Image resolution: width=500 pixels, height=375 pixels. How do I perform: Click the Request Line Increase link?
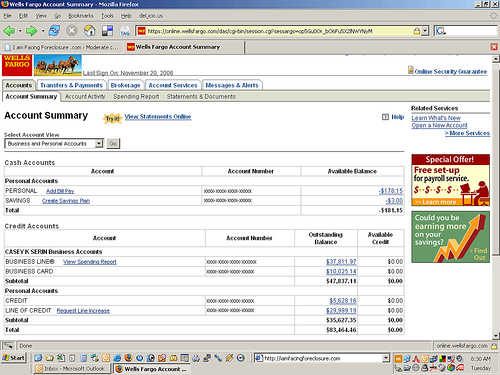83,311
